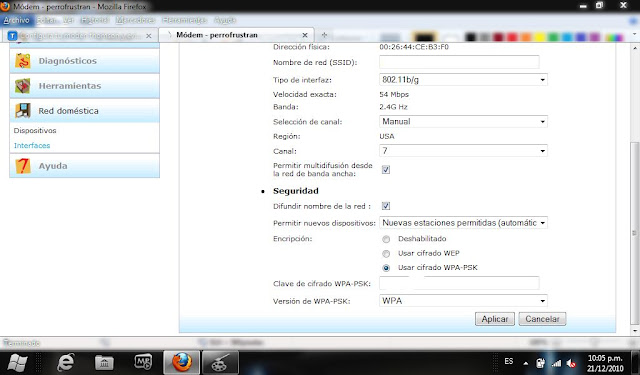The width and height of the screenshot is (640, 375).
Task: Open a new tab with plus button
Action: tap(324, 35)
